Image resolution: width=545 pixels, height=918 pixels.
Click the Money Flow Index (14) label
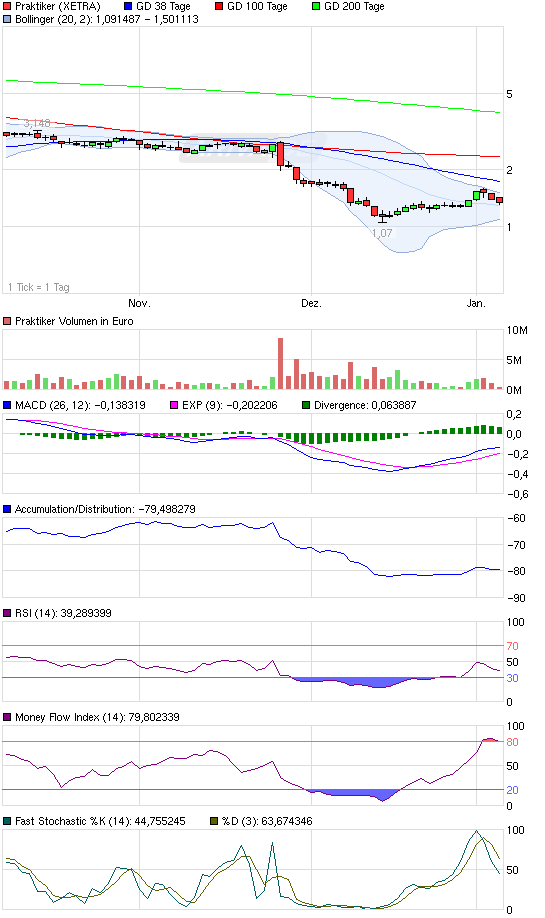coord(97,717)
